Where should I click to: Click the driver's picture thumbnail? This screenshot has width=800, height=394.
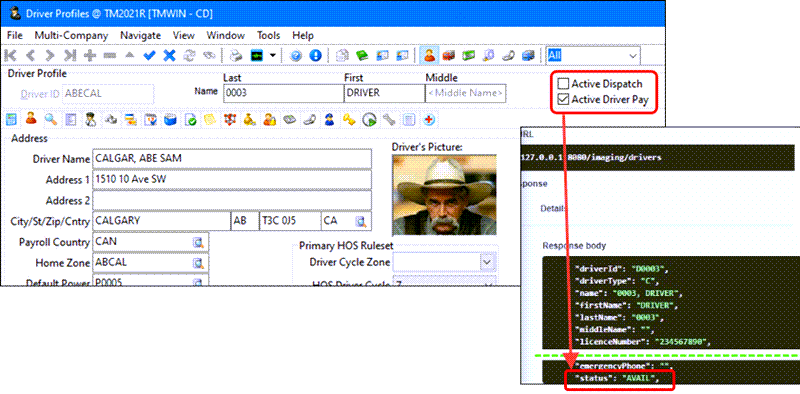coord(444,195)
